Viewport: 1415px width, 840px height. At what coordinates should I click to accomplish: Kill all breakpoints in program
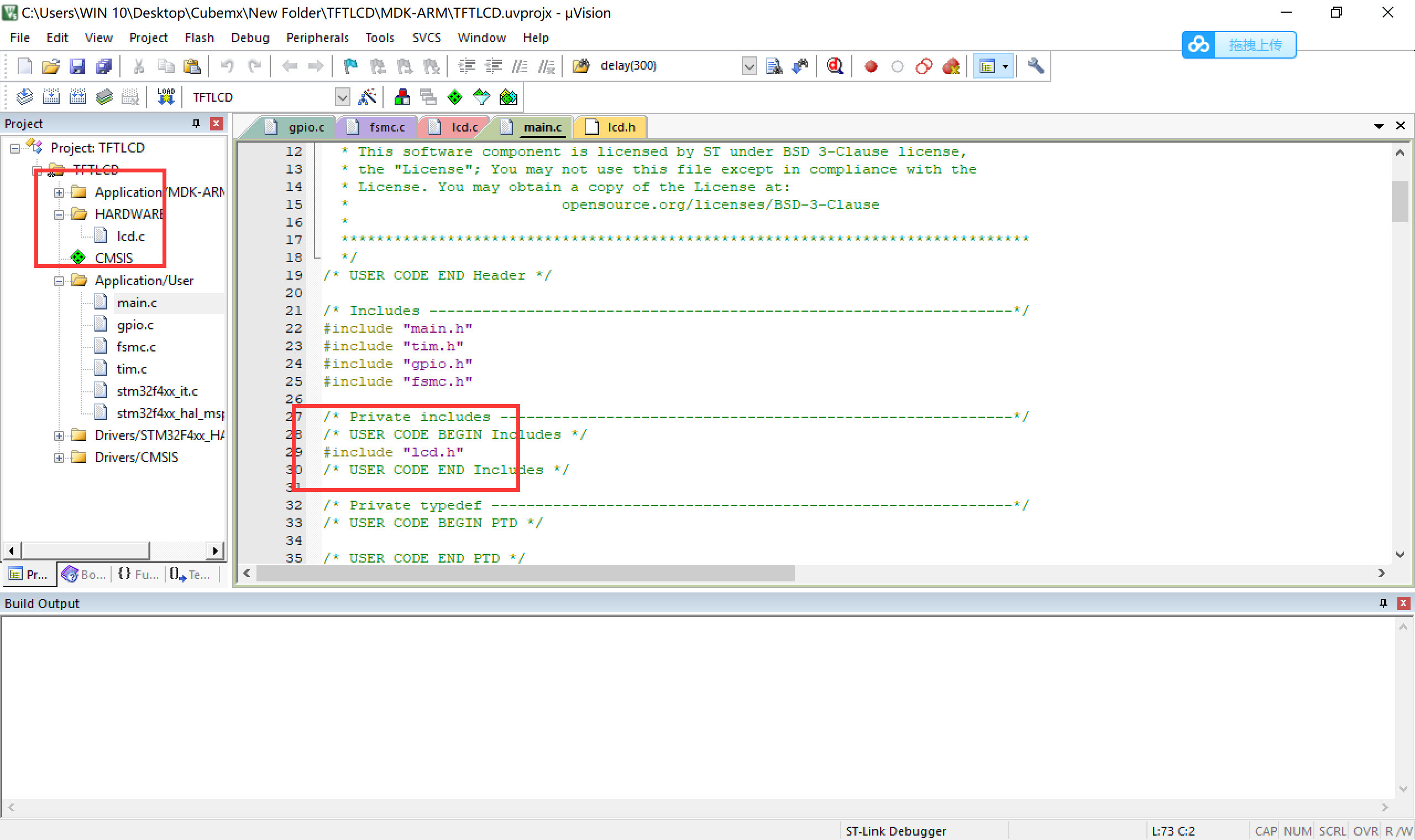951,66
